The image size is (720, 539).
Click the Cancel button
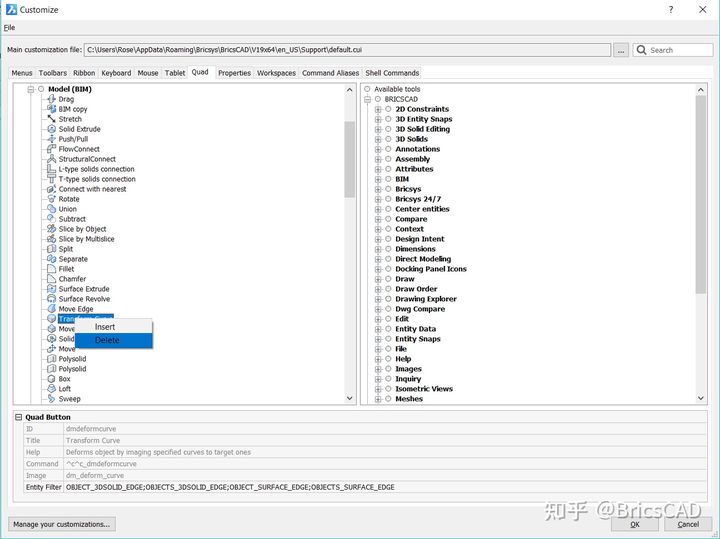[x=687, y=524]
